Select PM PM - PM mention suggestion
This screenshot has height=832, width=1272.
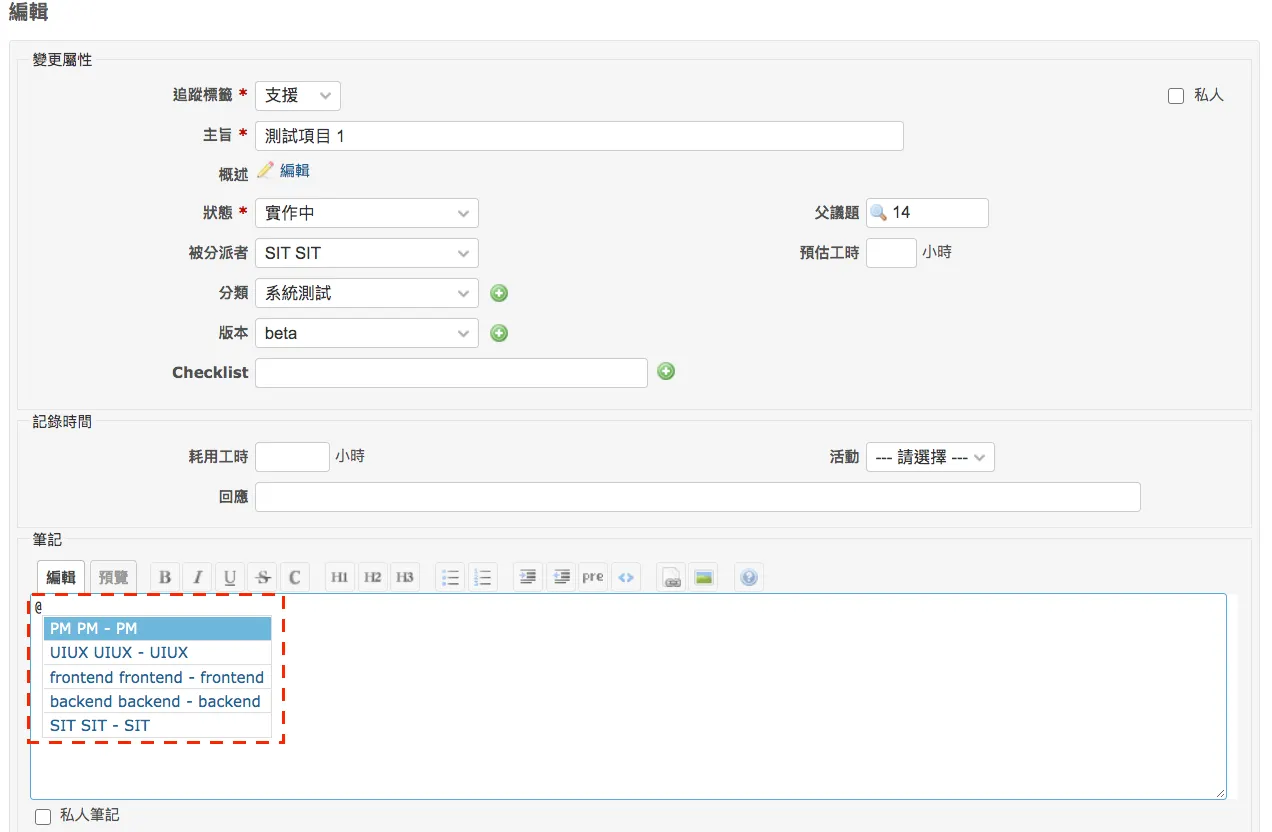[157, 628]
